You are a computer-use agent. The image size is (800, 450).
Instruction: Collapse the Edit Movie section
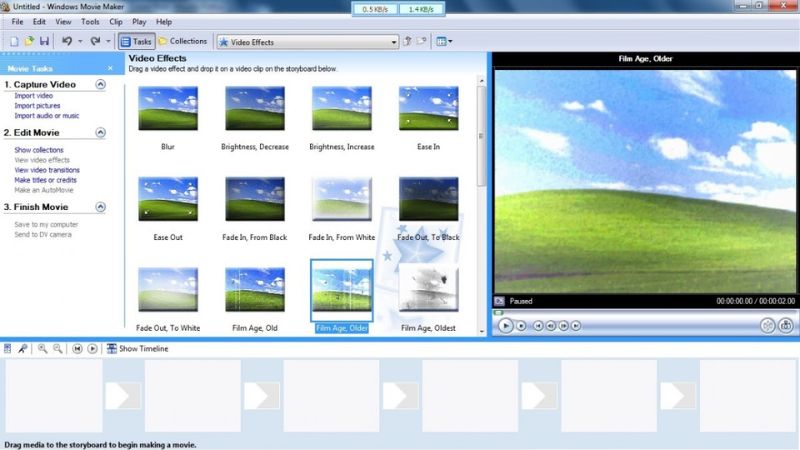tap(101, 133)
